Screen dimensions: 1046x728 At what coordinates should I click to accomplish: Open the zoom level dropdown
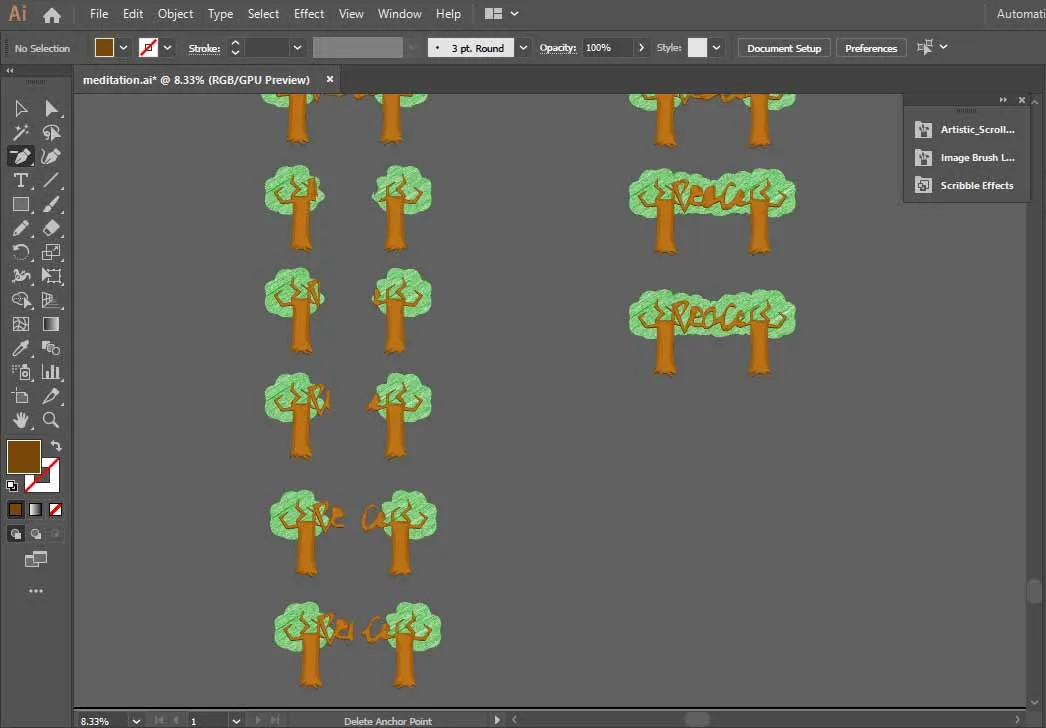click(136, 720)
